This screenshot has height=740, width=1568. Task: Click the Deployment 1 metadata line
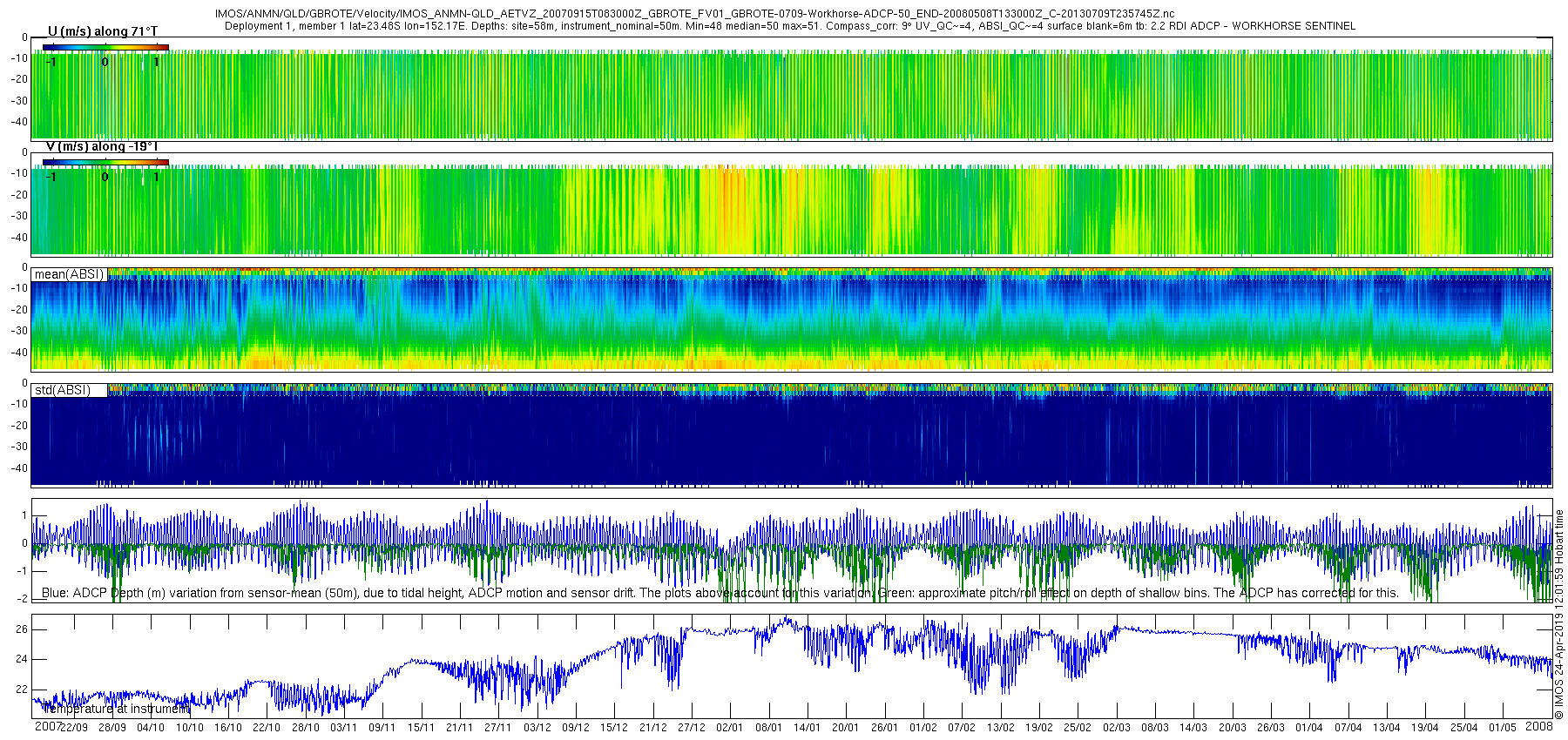coord(789,26)
